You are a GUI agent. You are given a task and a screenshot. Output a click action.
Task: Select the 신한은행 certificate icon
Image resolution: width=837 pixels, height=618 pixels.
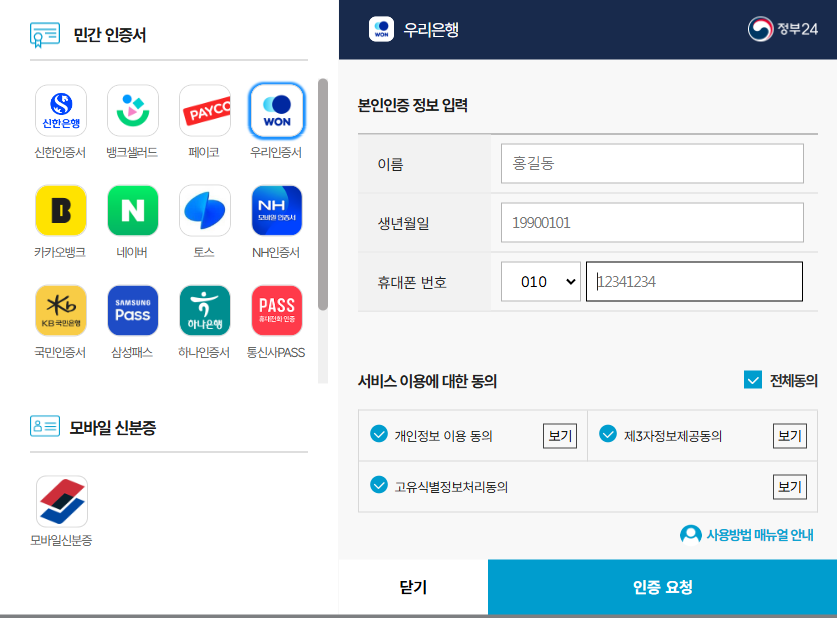coord(59,110)
